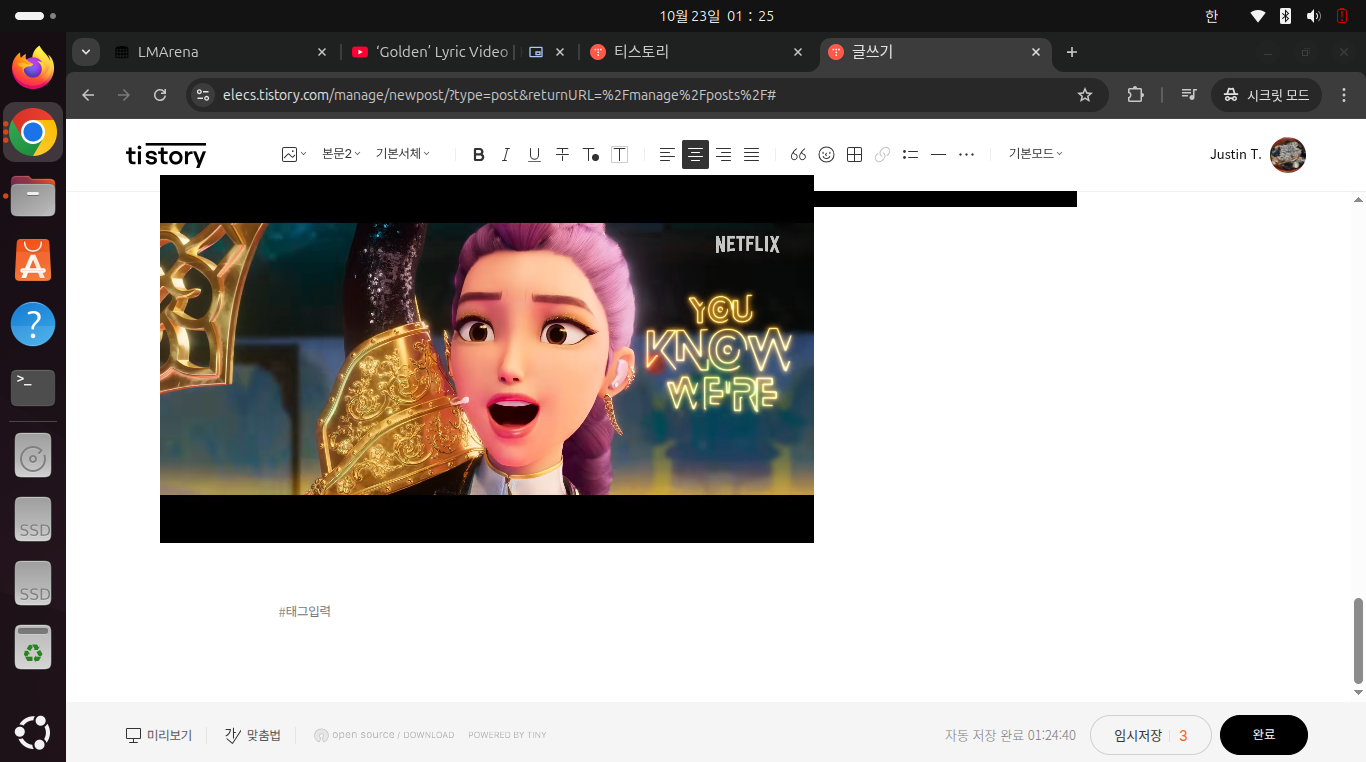This screenshot has height=762, width=1366.
Task: Open Terminal from the dock
Action: pos(33,388)
